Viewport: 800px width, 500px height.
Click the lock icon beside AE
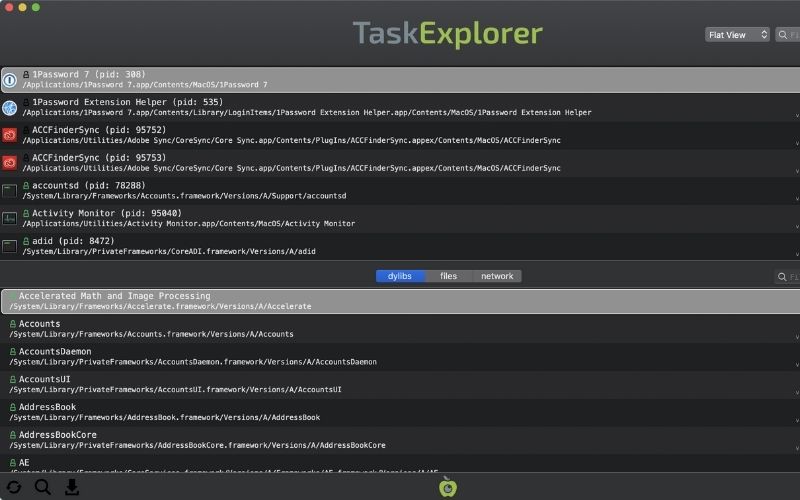[x=13, y=463]
